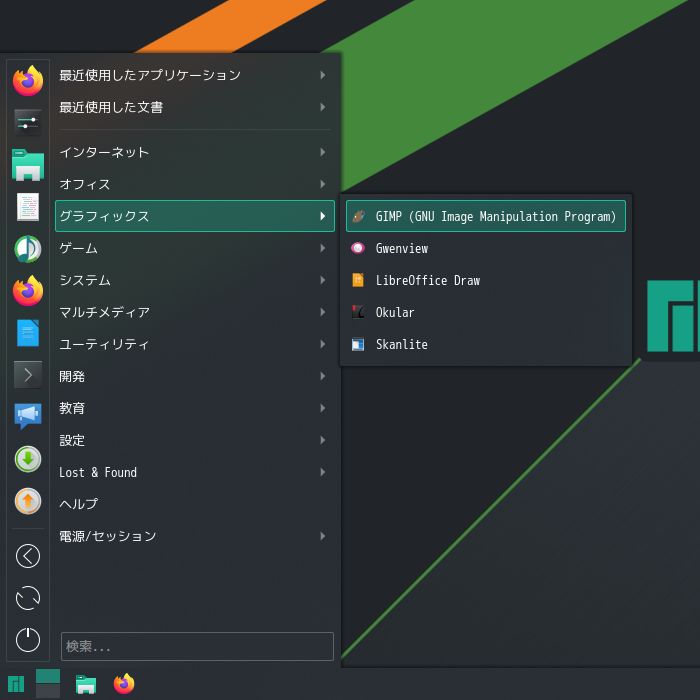
Task: Launch Firefox icon above the settings sliders icon
Action: (28, 81)
